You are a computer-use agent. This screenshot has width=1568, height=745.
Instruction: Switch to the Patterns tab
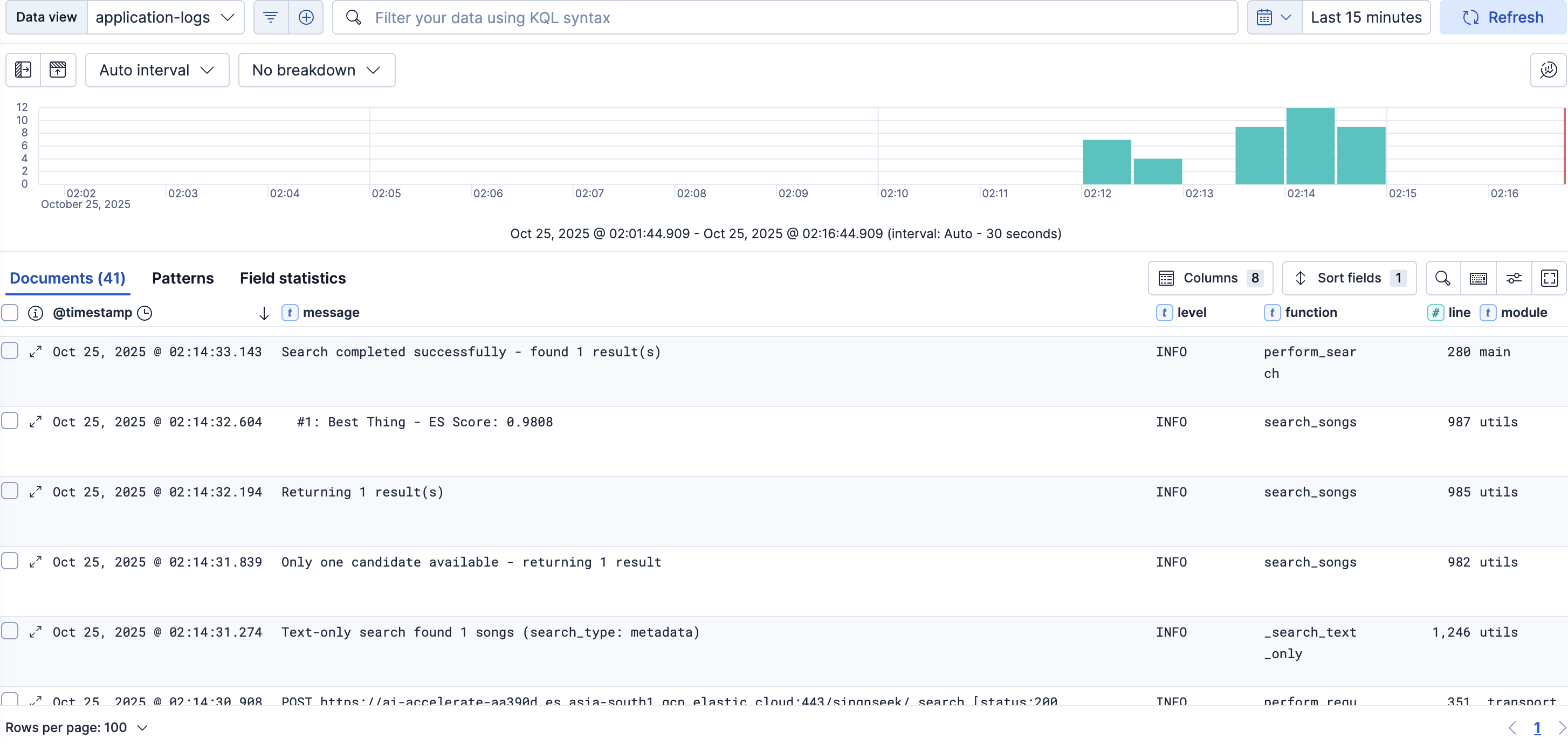coord(183,278)
